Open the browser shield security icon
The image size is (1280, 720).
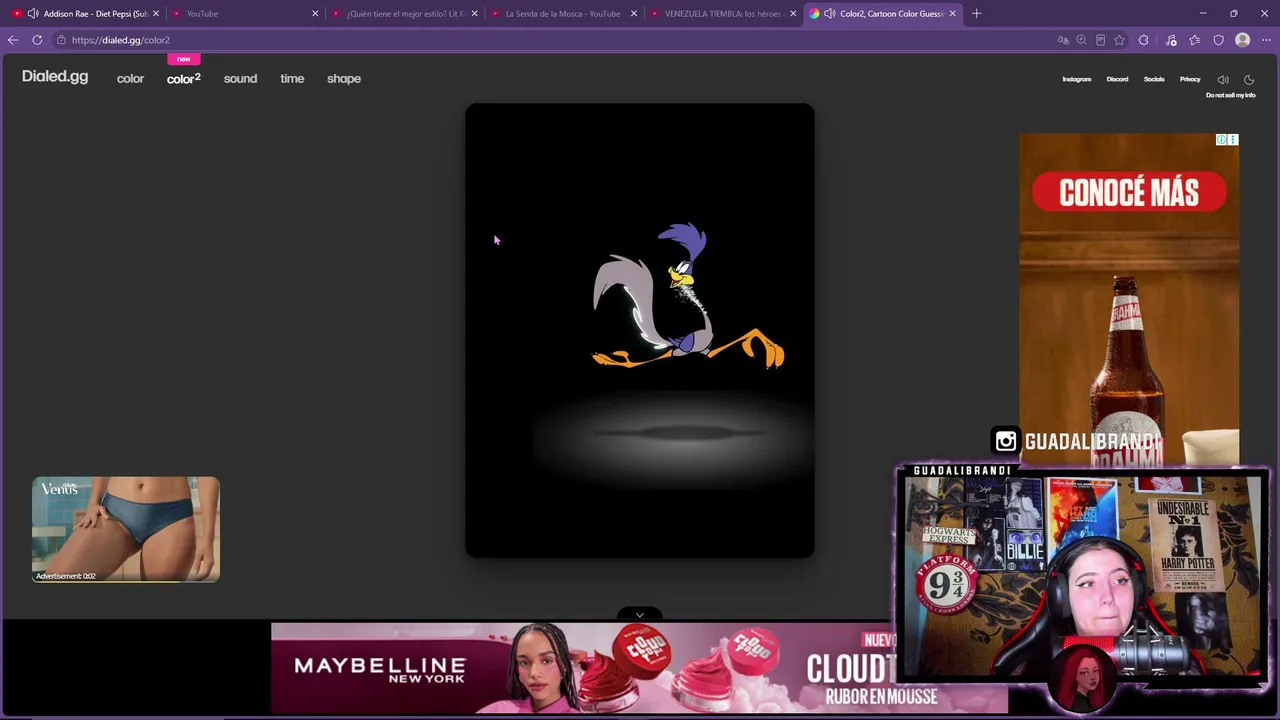(1218, 40)
